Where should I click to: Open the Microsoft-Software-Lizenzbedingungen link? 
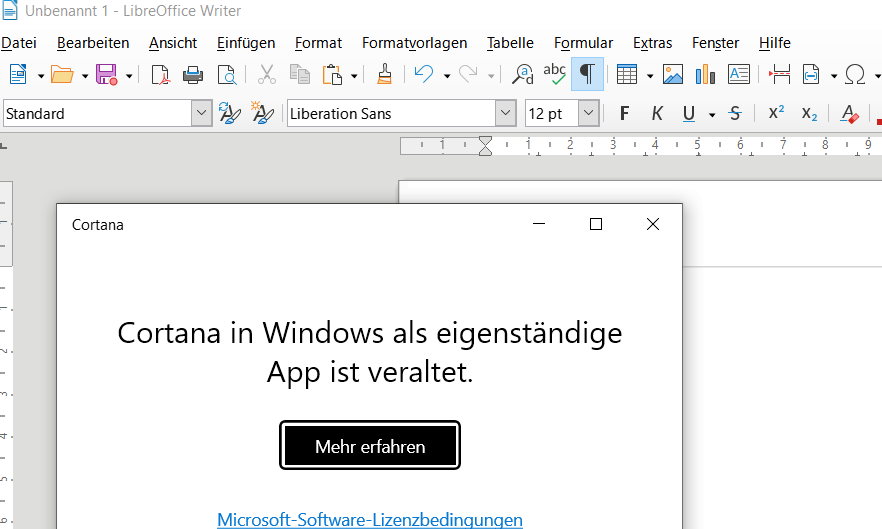click(x=370, y=519)
